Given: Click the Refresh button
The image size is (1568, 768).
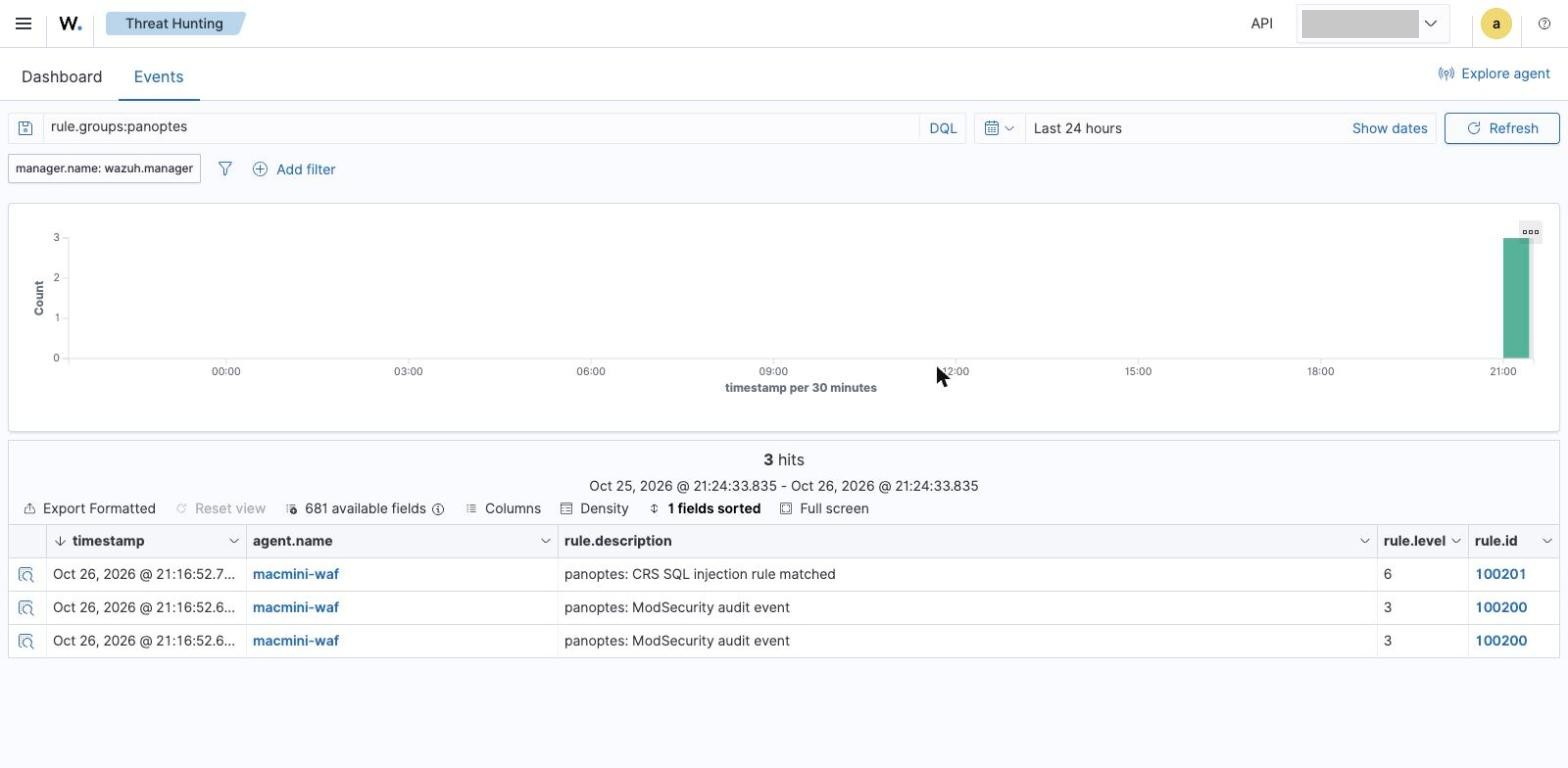Looking at the screenshot, I should tap(1501, 128).
